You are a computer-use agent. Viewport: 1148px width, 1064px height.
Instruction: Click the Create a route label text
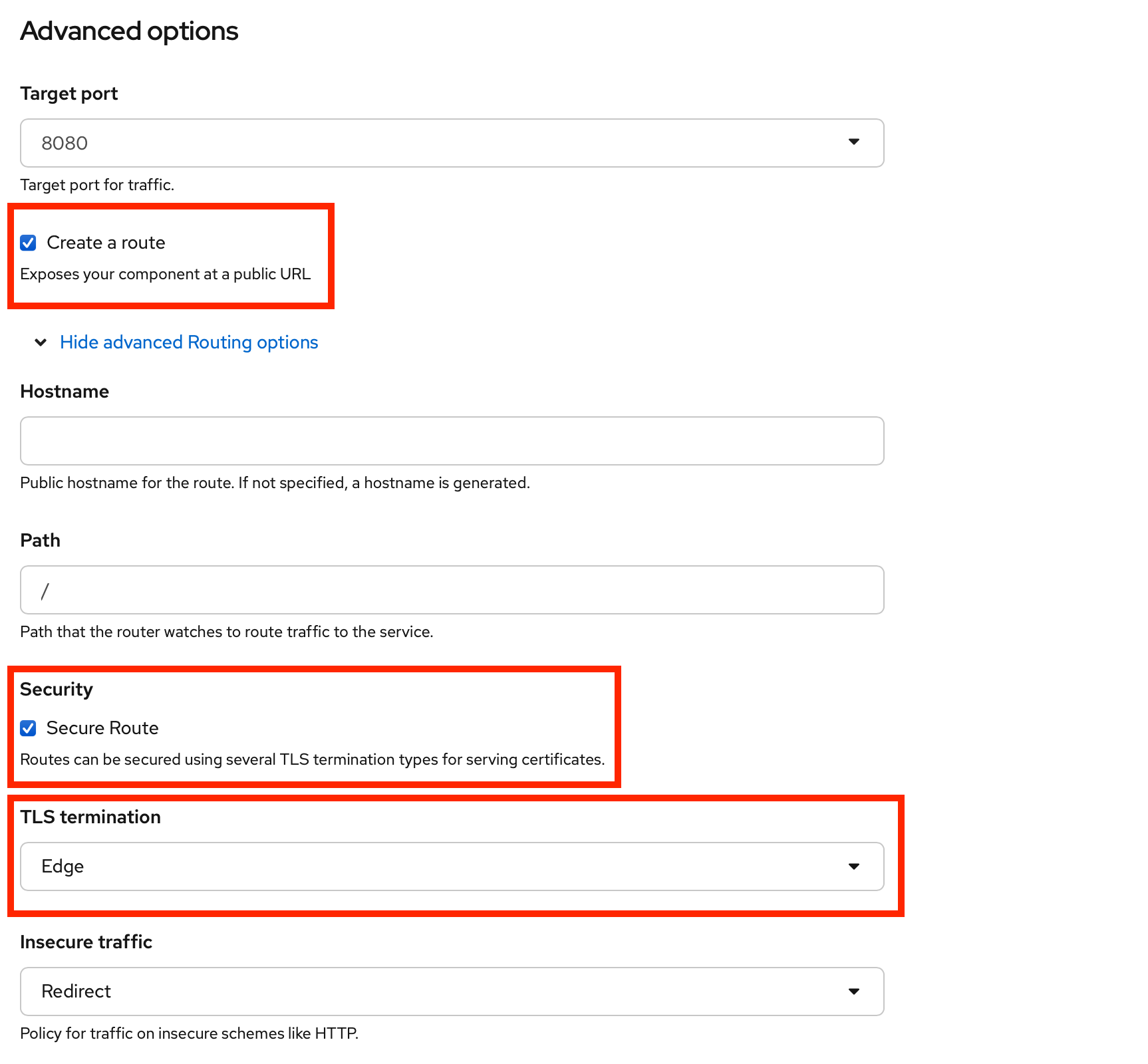(x=105, y=243)
